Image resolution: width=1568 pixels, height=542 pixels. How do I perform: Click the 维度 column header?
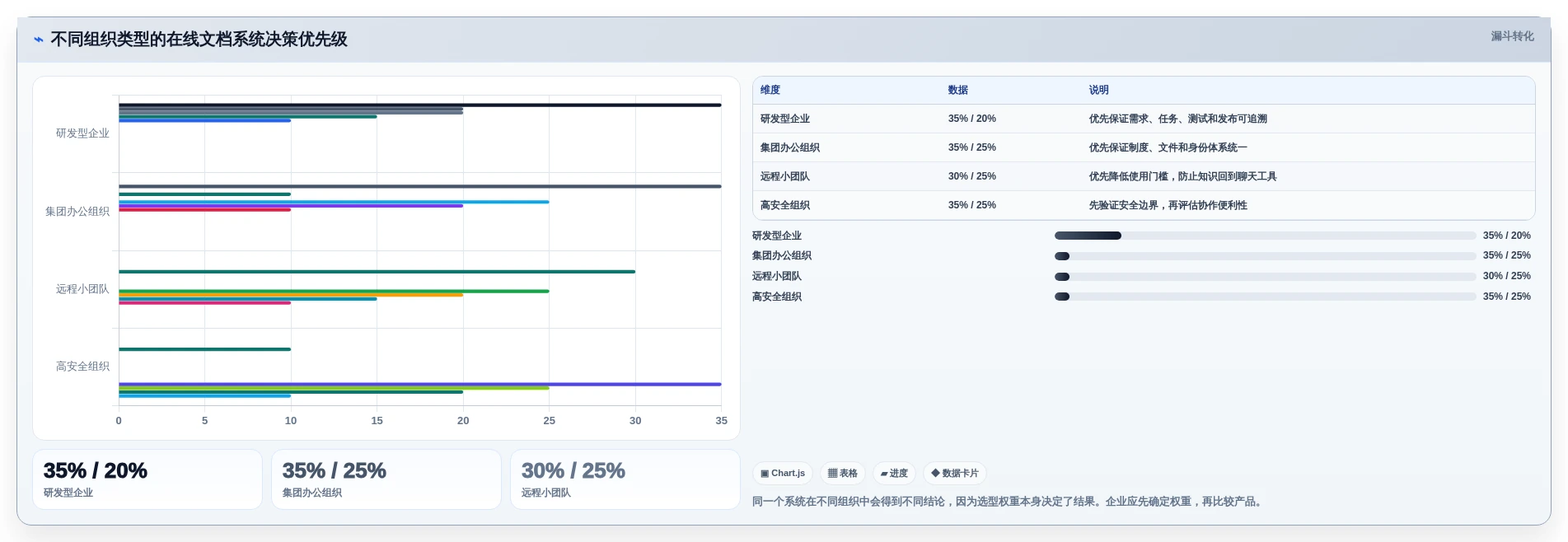770,90
